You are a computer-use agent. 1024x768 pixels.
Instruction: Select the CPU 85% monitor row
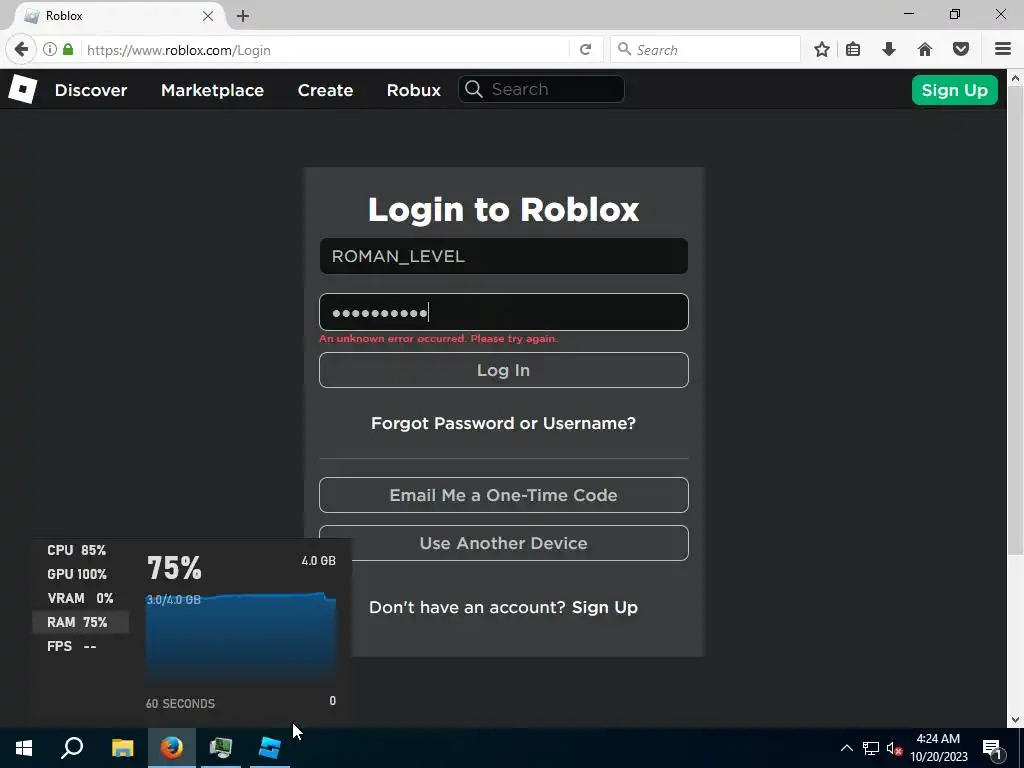(x=80, y=550)
